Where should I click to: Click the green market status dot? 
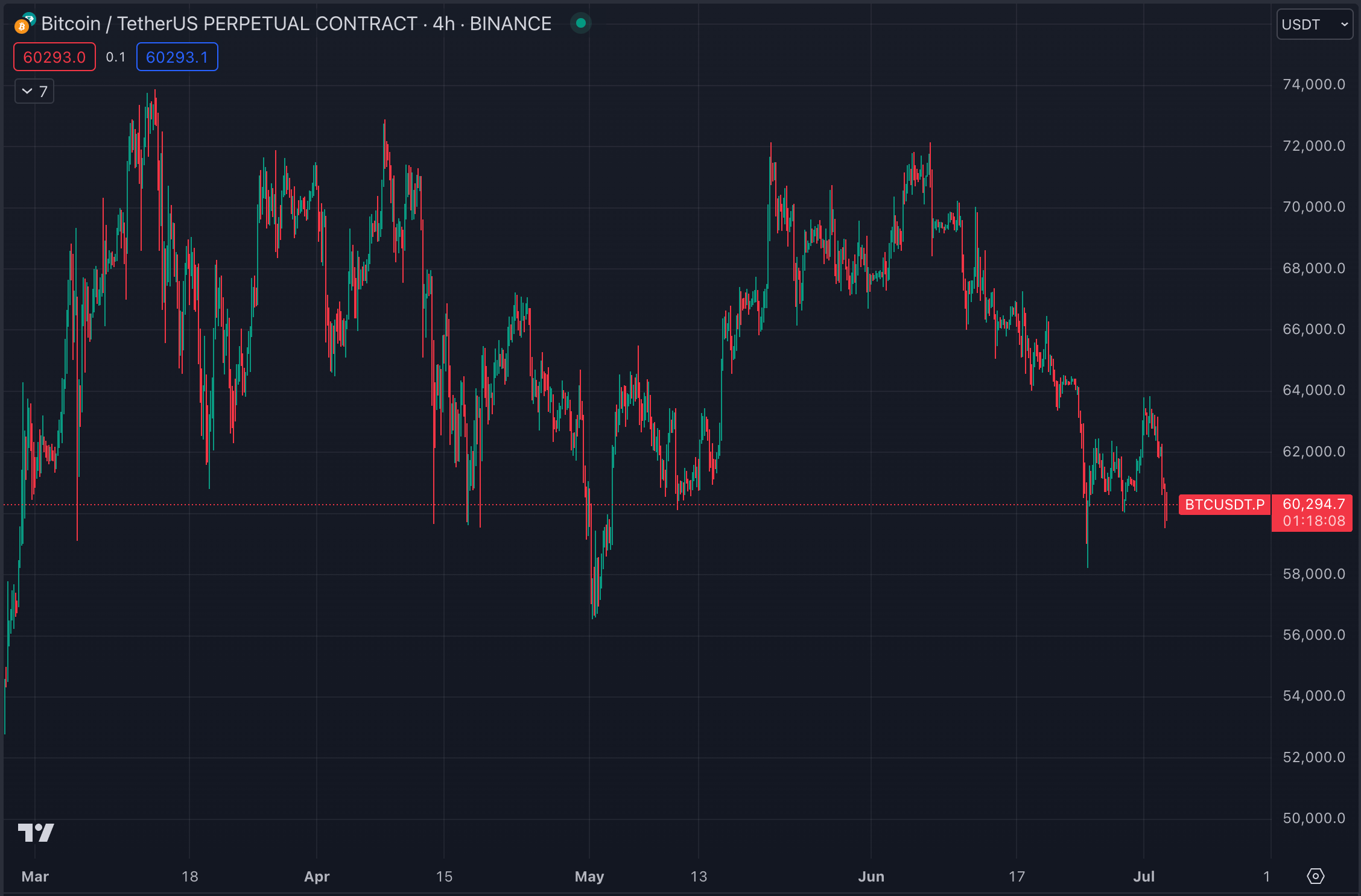580,24
